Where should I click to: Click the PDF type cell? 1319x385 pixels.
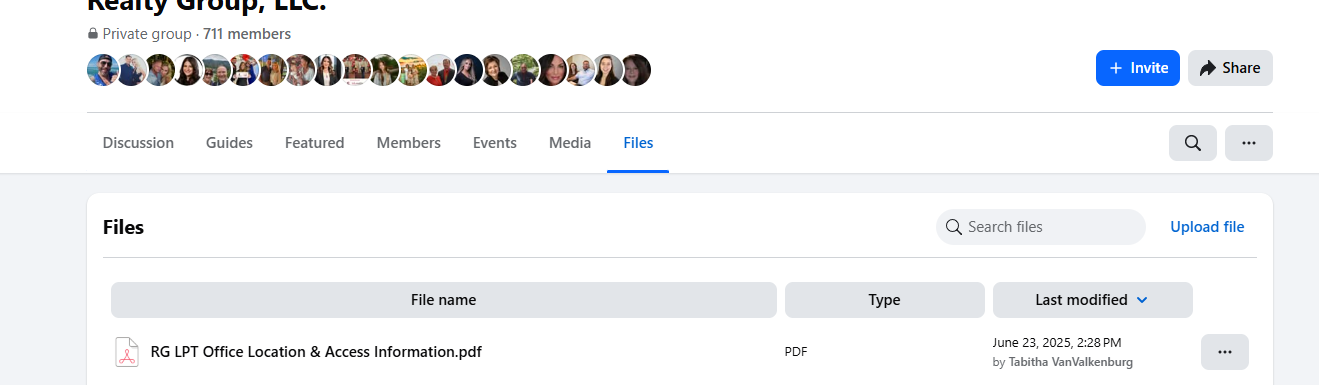(796, 352)
